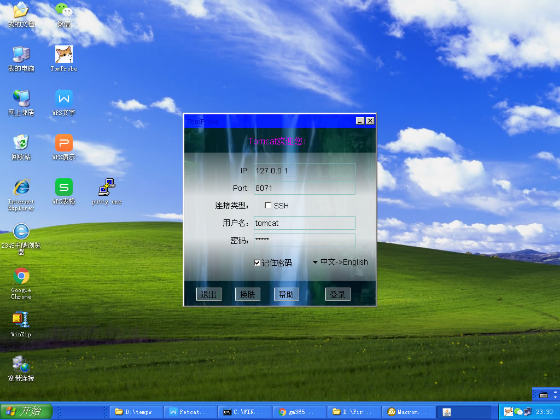Viewport: 560px width, 420px height.
Task: Switch to the D:\temp folder taskbar item
Action: pyautogui.click(x=136, y=412)
